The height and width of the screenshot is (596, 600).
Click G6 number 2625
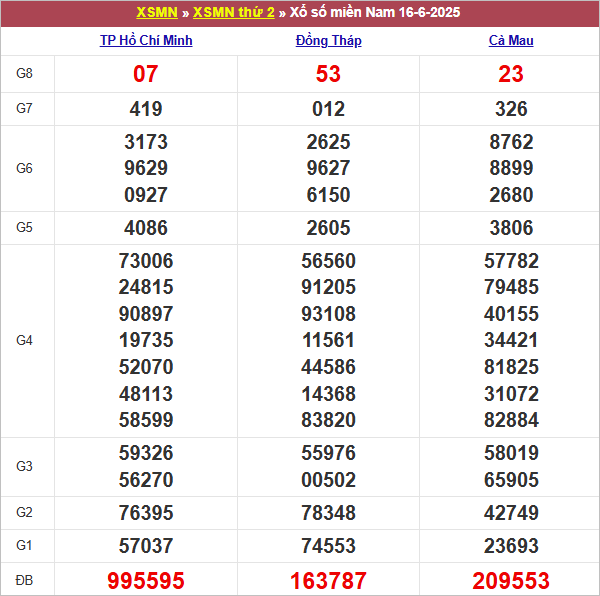328,142
